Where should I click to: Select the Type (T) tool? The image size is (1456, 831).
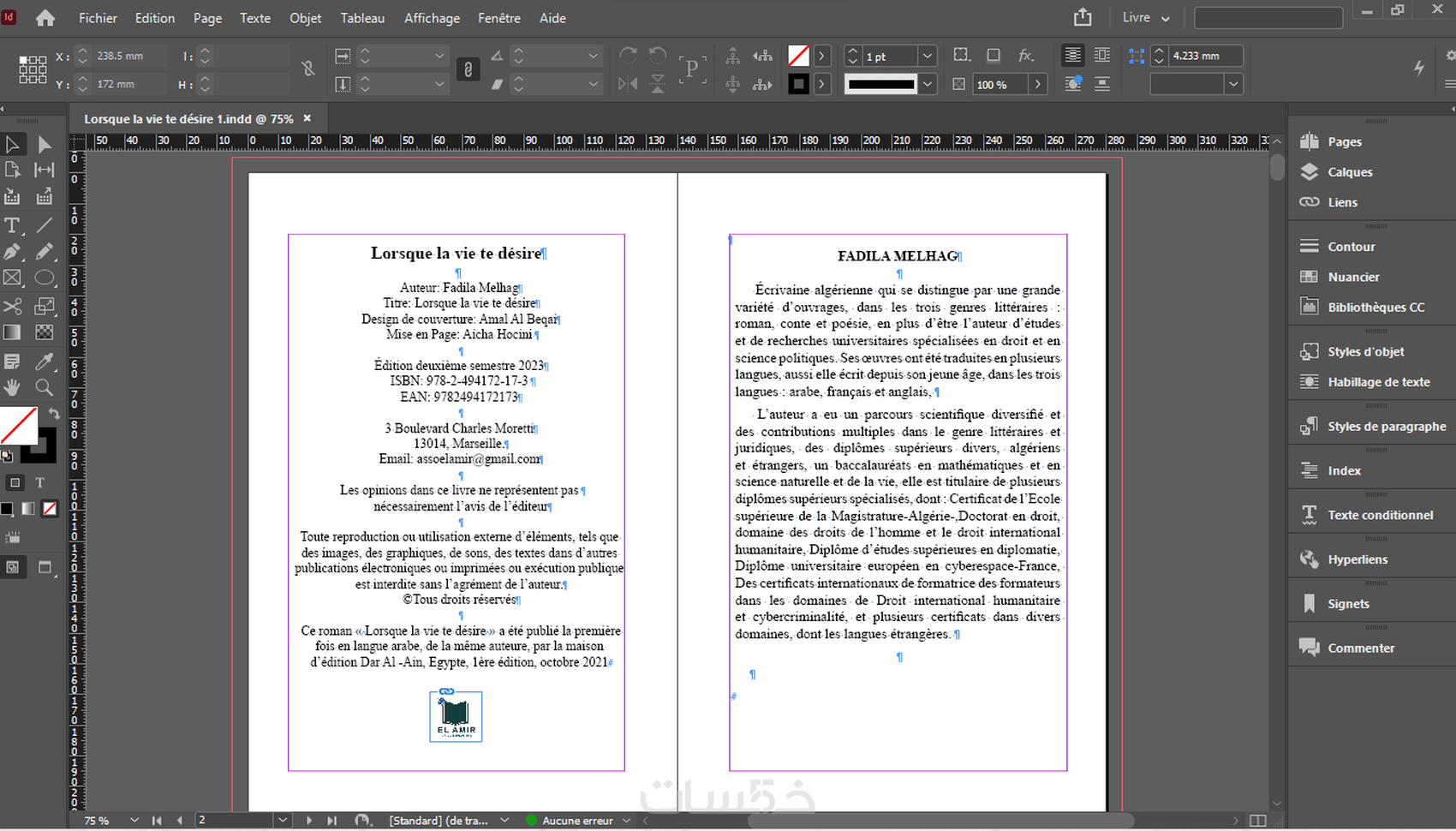tap(12, 226)
